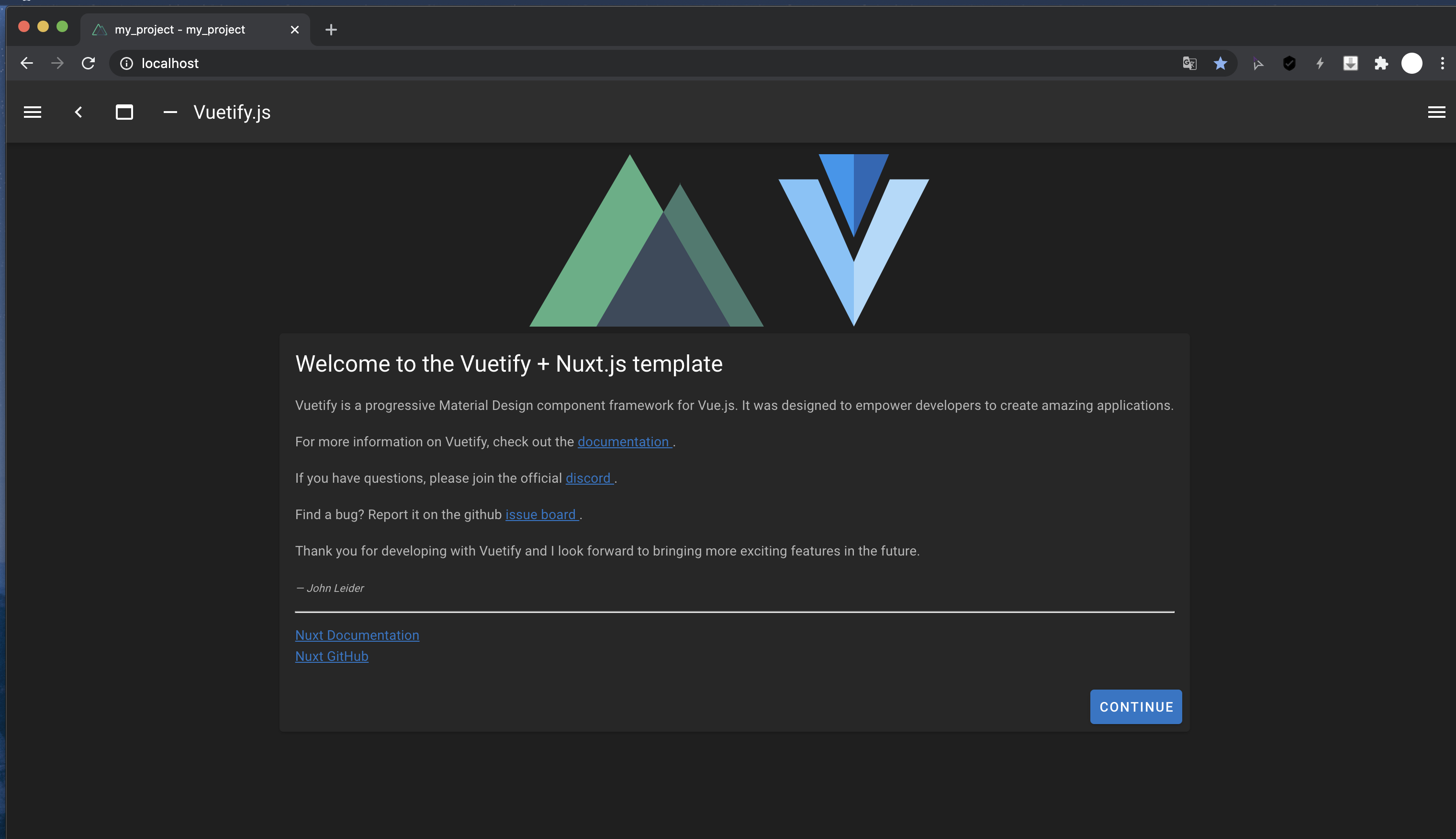Open a new browser tab
Image resolution: width=1456 pixels, height=839 pixels.
point(331,29)
